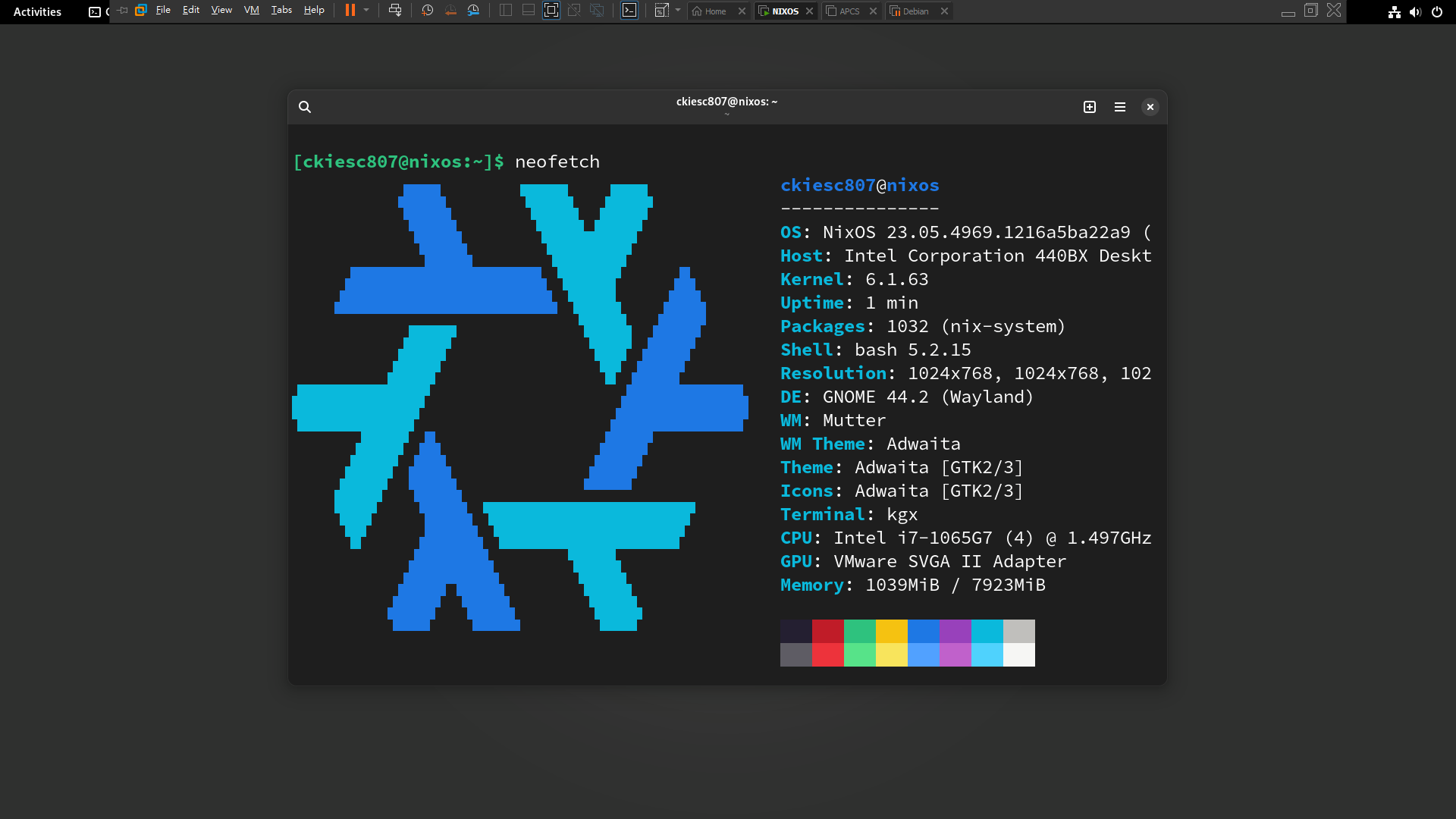Click the yellow color block in neofetch

tap(892, 632)
